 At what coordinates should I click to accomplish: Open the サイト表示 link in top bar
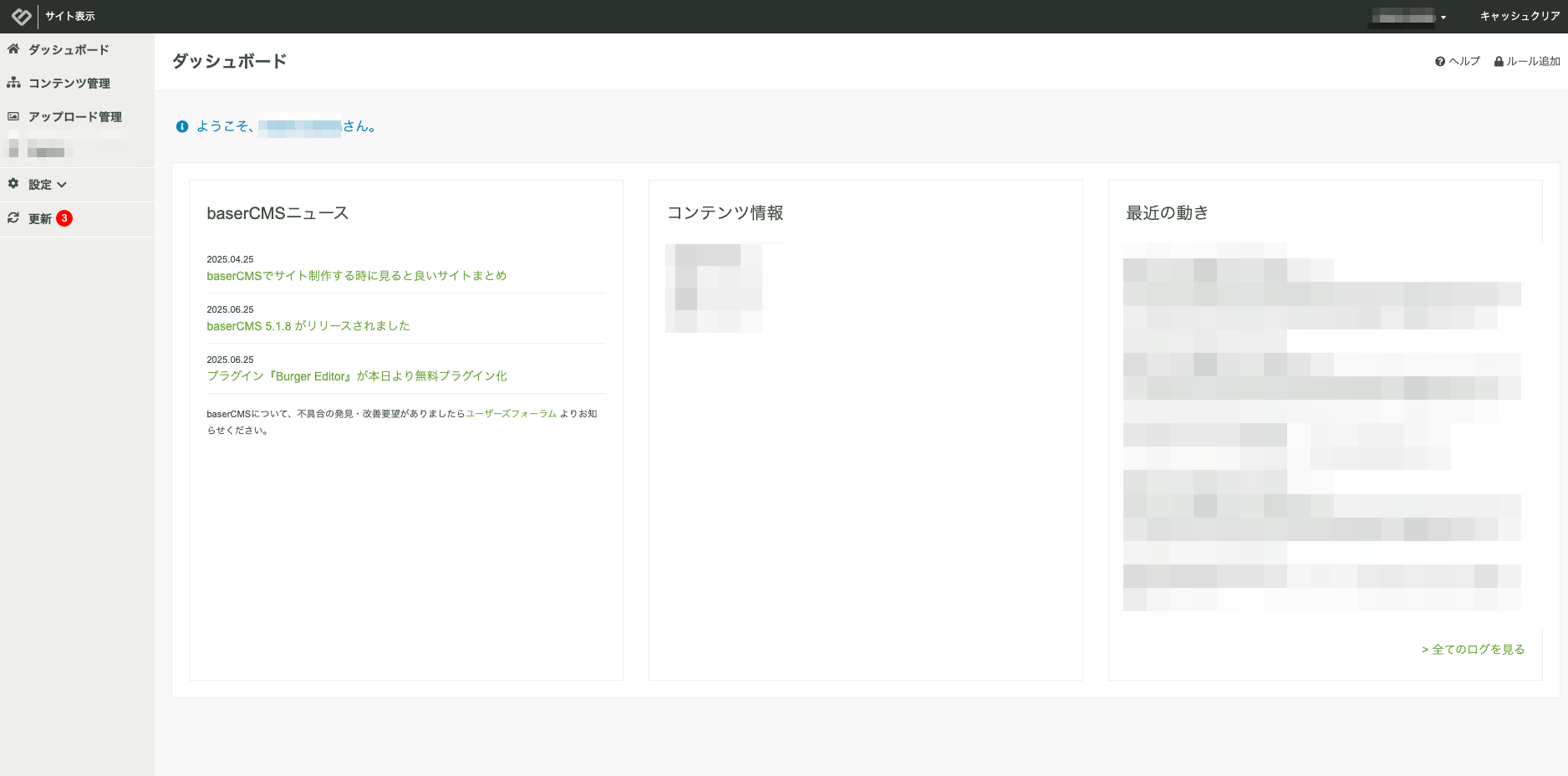(x=70, y=16)
